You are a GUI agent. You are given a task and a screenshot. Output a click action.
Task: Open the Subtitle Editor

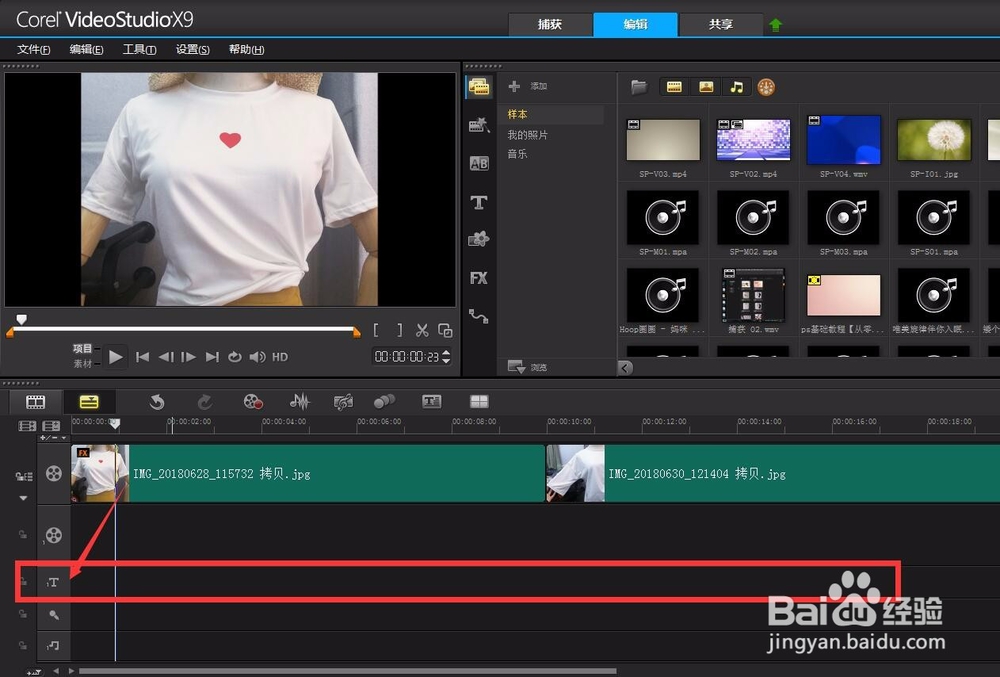tap(432, 402)
